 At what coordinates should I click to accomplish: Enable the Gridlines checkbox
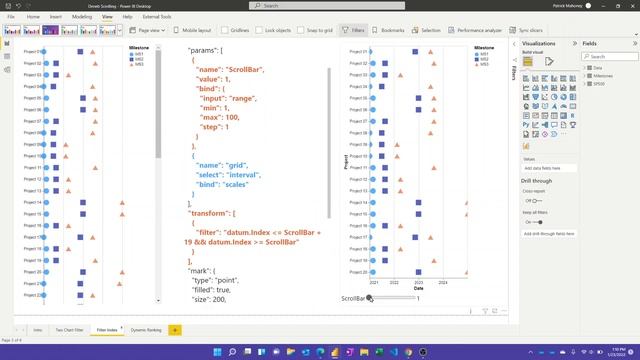pyautogui.click(x=224, y=30)
